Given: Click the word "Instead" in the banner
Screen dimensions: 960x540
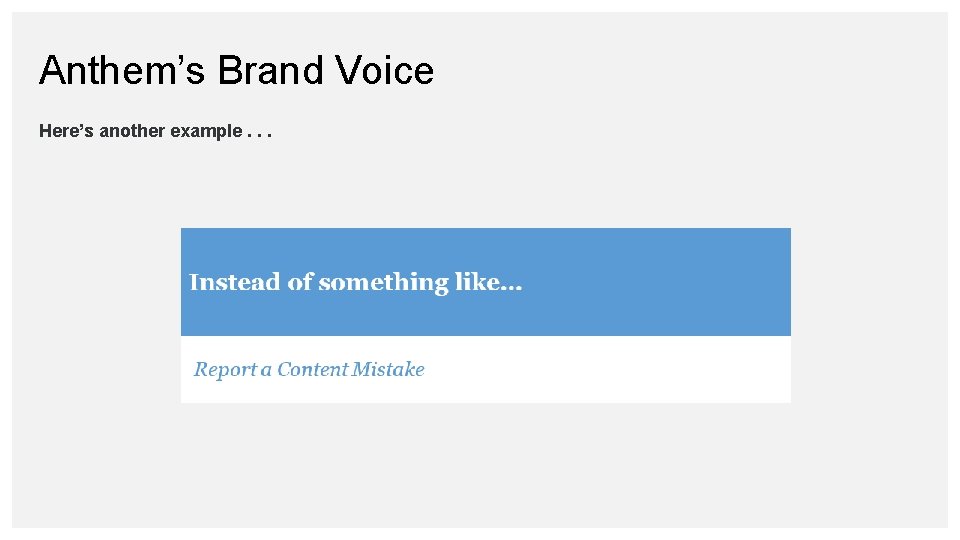Looking at the screenshot, I should (234, 283).
